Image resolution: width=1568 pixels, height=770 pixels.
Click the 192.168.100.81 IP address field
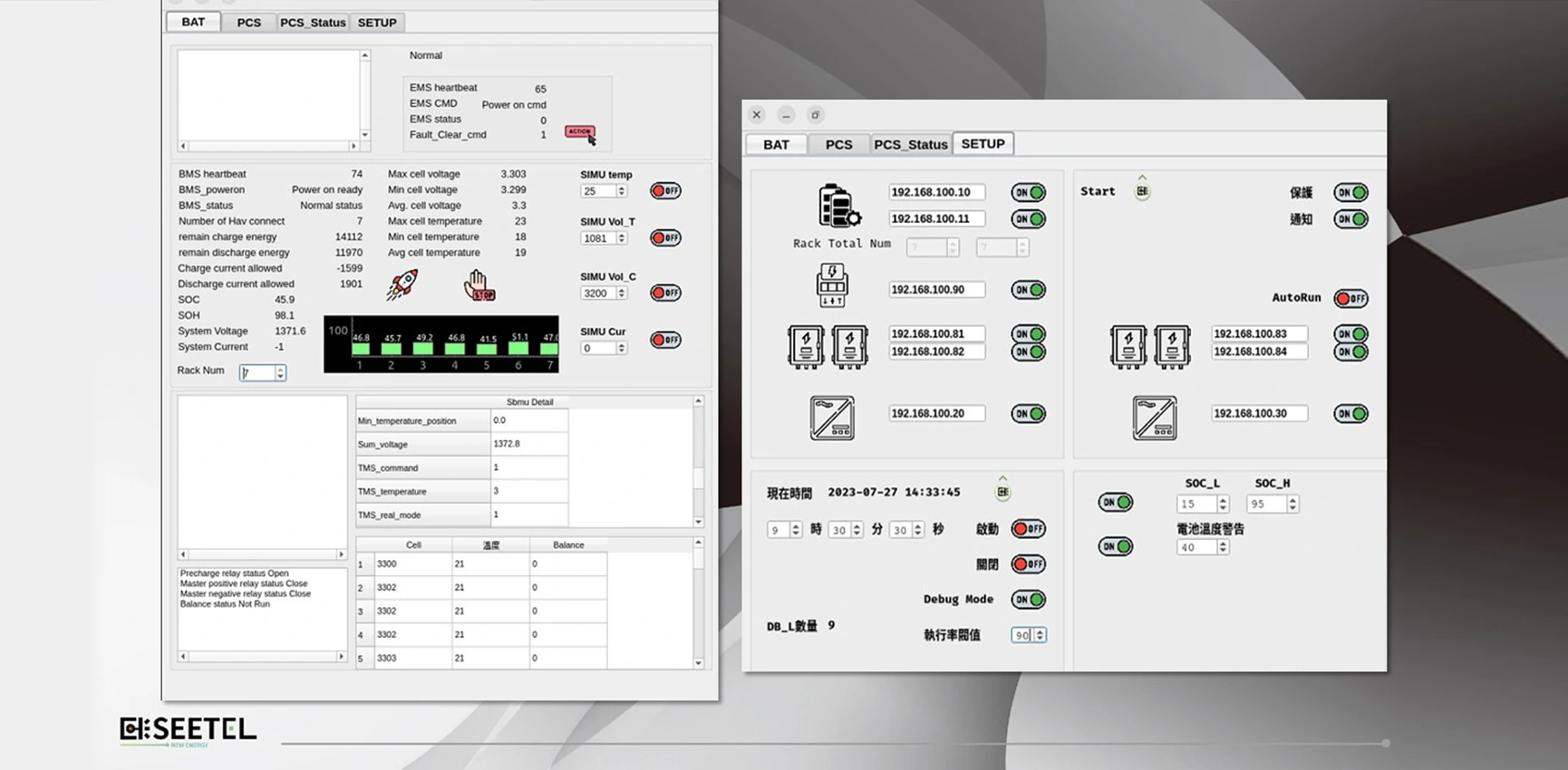click(936, 333)
